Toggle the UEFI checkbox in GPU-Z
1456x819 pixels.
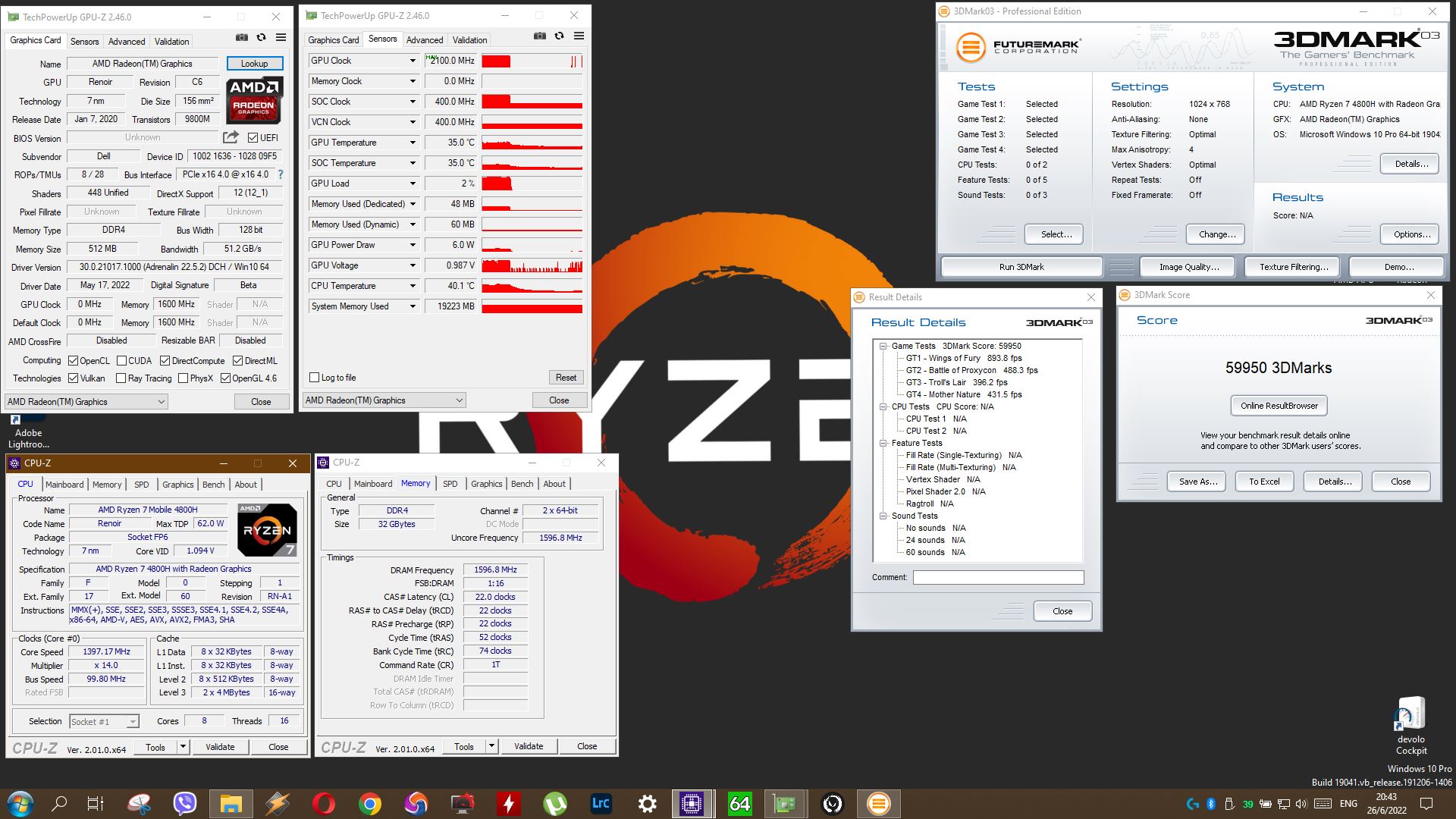(x=253, y=137)
